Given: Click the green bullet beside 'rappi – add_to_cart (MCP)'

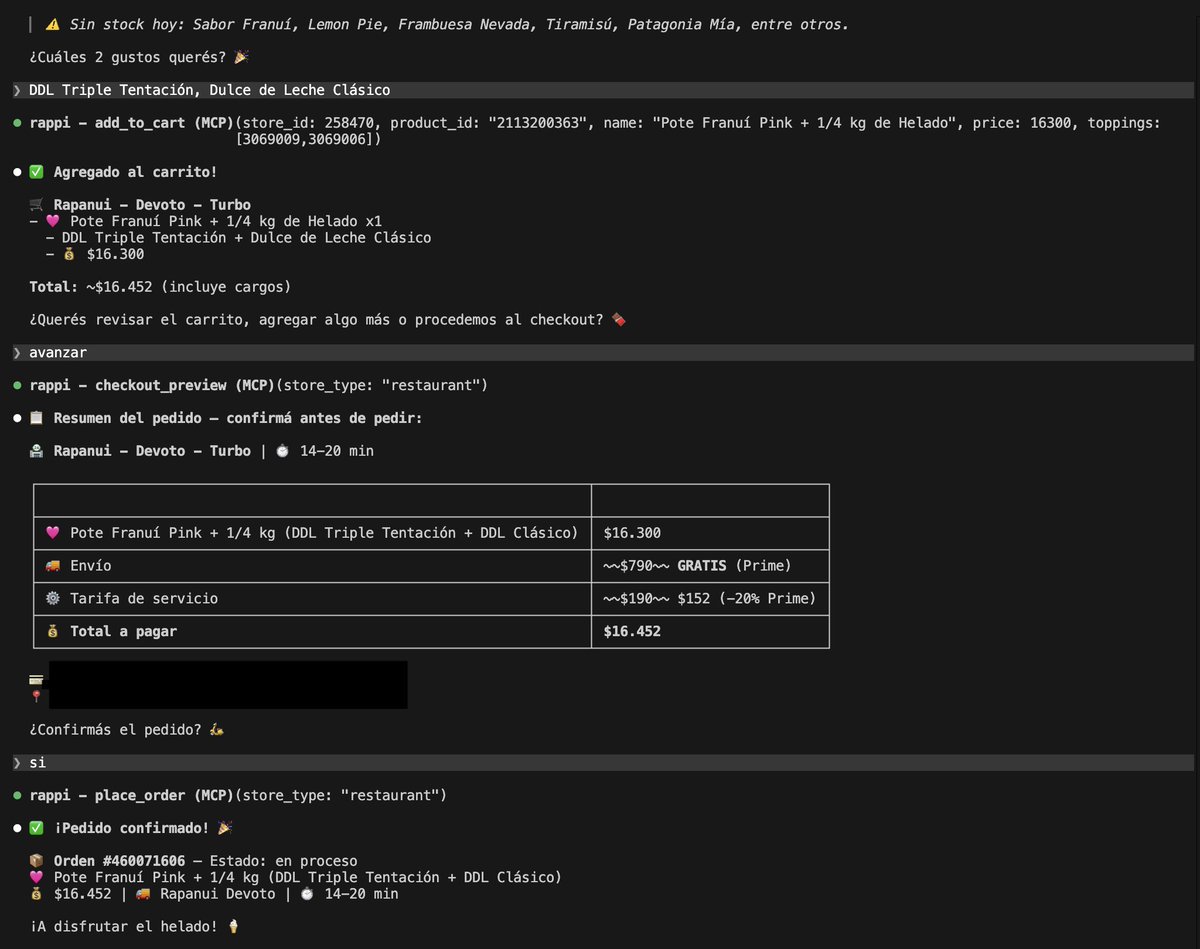Looking at the screenshot, I should [x=17, y=123].
